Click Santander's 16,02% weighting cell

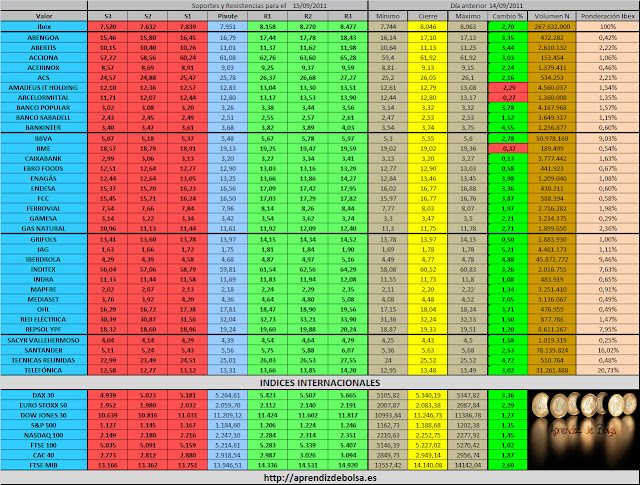(x=608, y=350)
